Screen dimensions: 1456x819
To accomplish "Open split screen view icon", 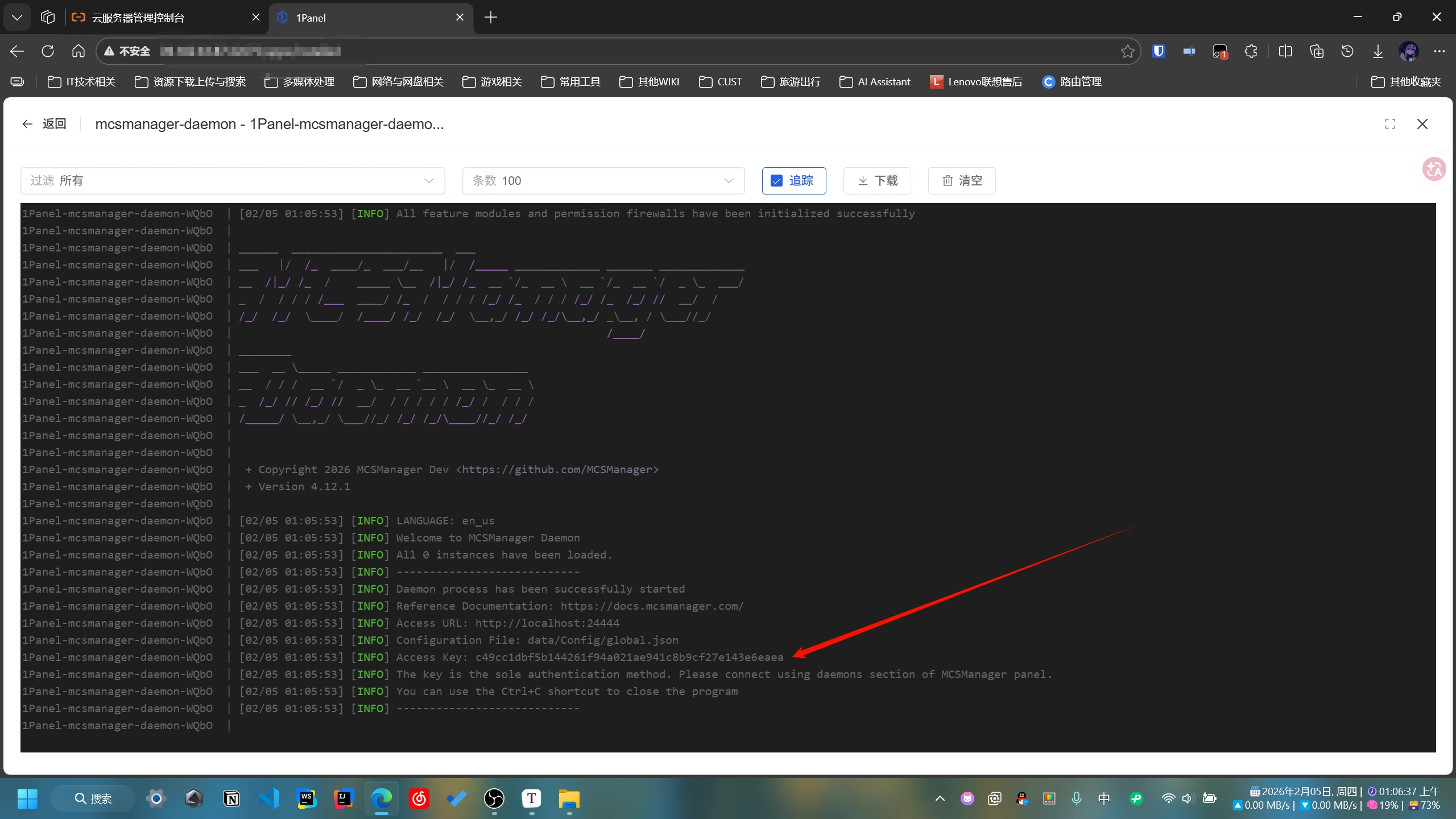I will [x=1285, y=51].
